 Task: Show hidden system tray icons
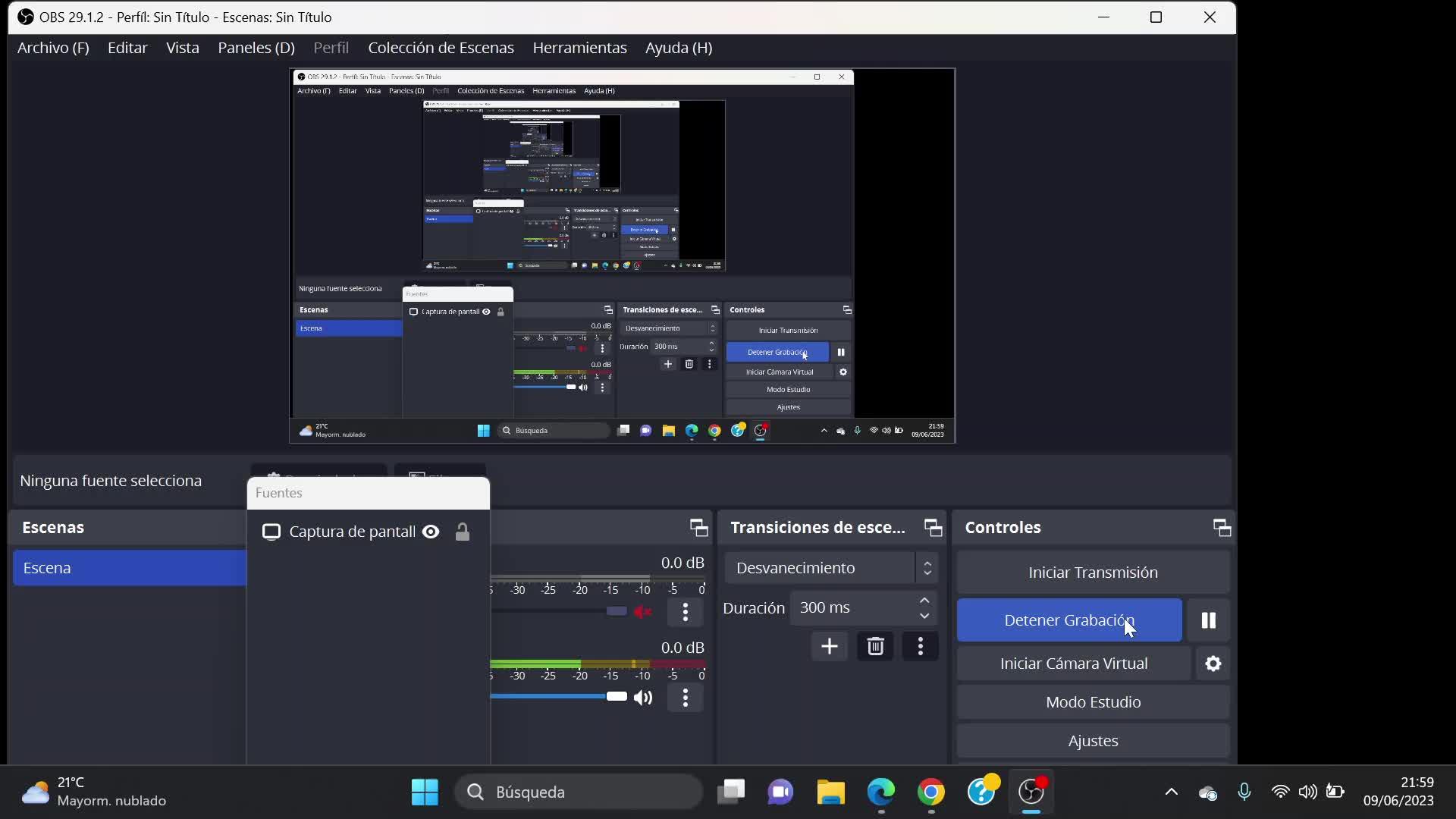point(1172,792)
